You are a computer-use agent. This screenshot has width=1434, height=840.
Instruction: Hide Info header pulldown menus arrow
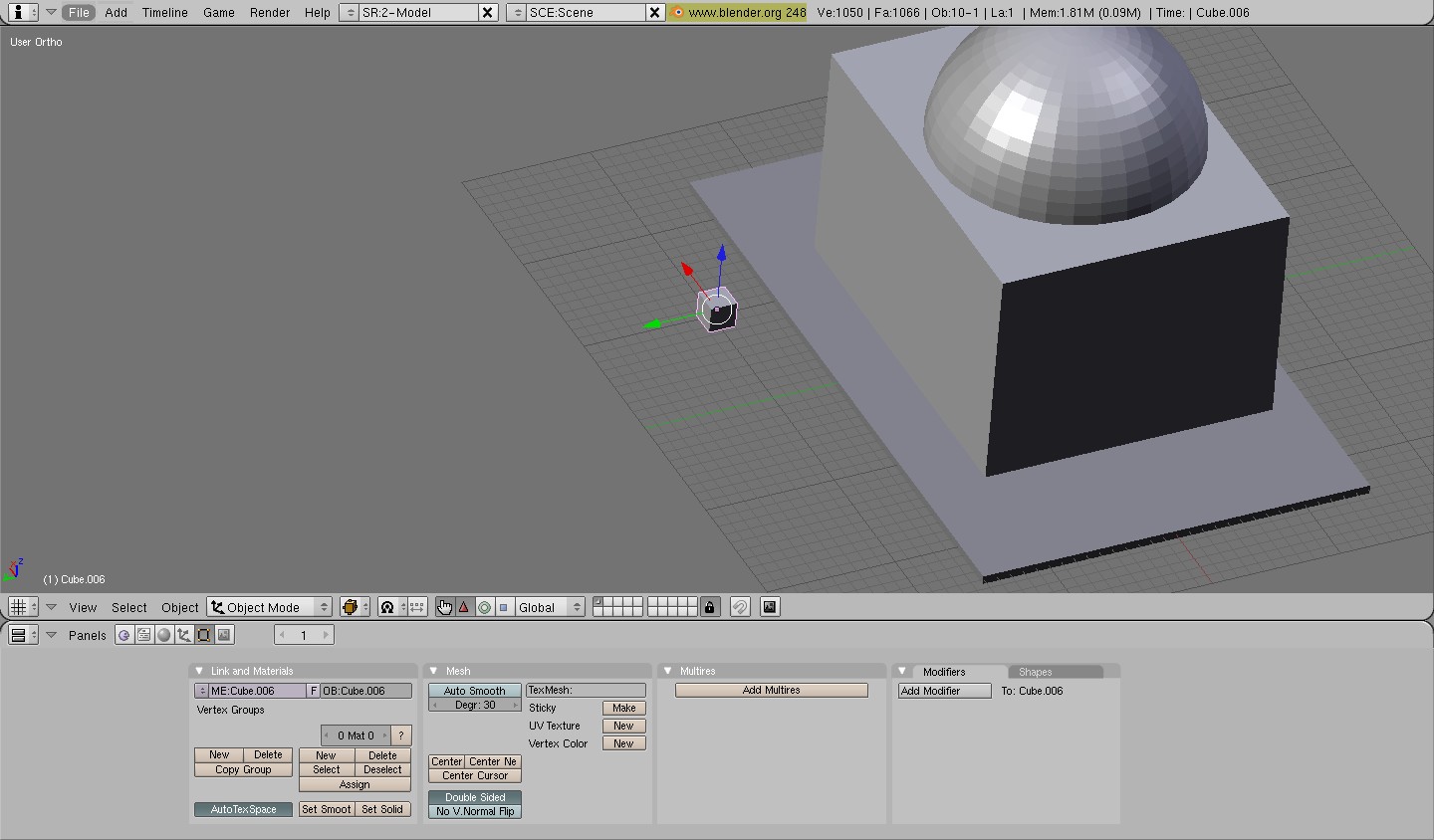click(51, 12)
